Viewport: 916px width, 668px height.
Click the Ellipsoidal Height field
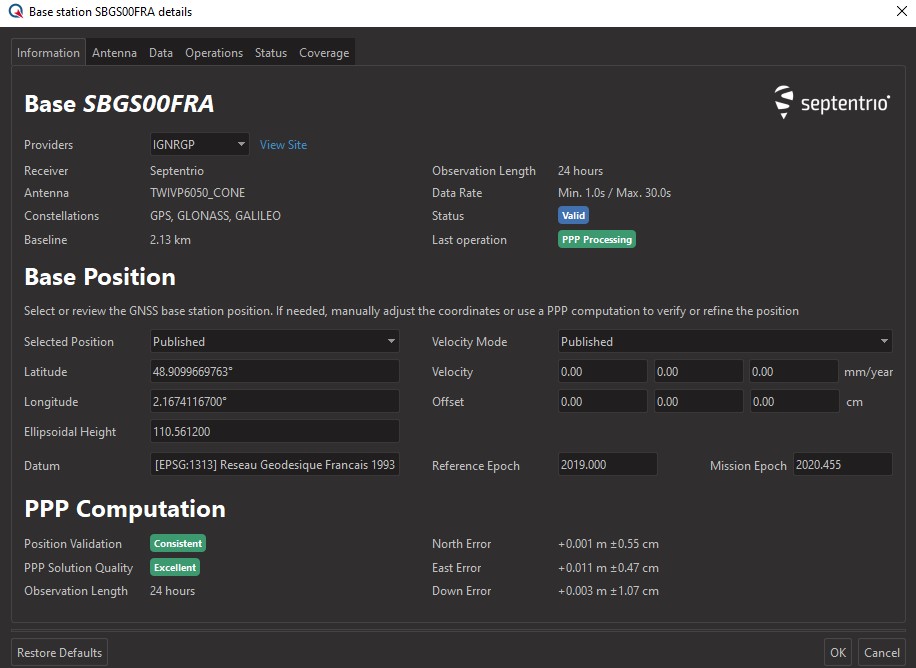(x=274, y=432)
